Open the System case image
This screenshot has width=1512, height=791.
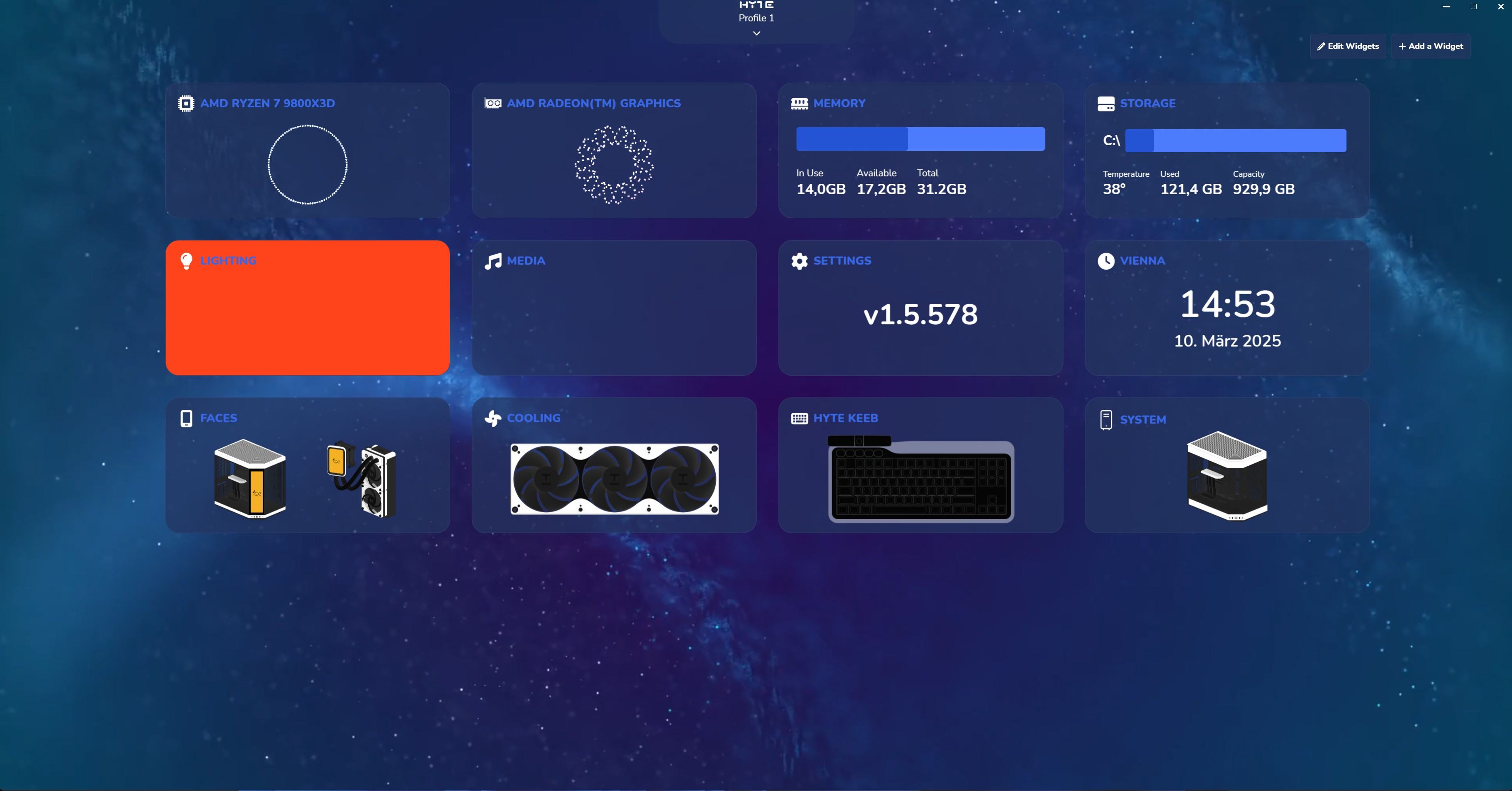coord(1227,475)
